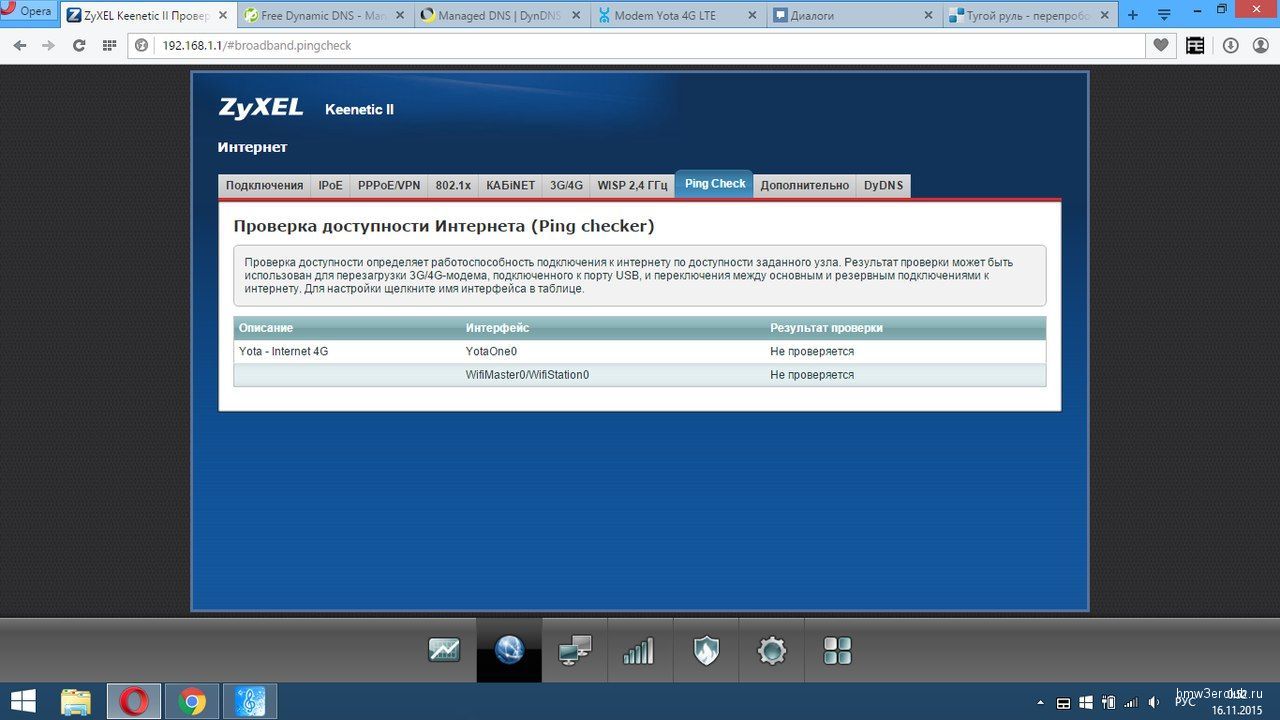The image size is (1280, 720).
Task: Open the РУС language indicator in tray
Action: coord(1185,702)
